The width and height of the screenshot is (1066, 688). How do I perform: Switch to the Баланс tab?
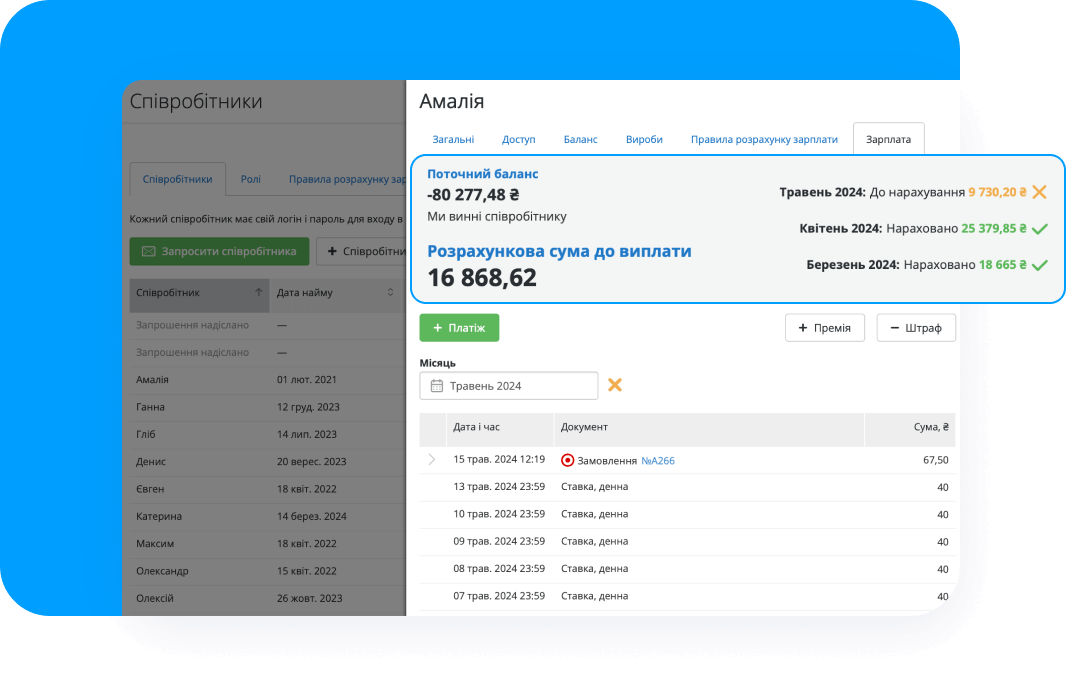[x=580, y=140]
